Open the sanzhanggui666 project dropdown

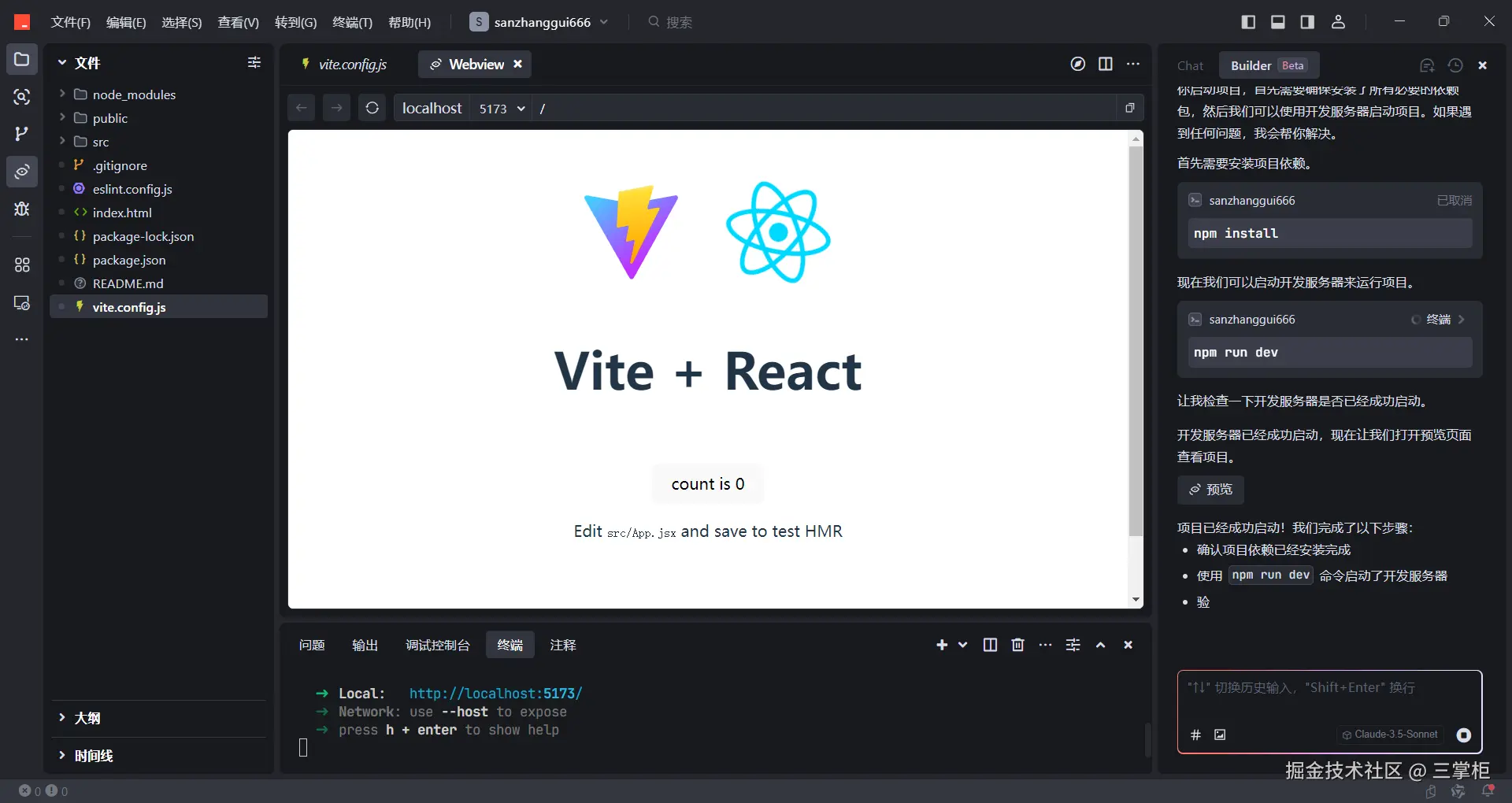point(539,22)
